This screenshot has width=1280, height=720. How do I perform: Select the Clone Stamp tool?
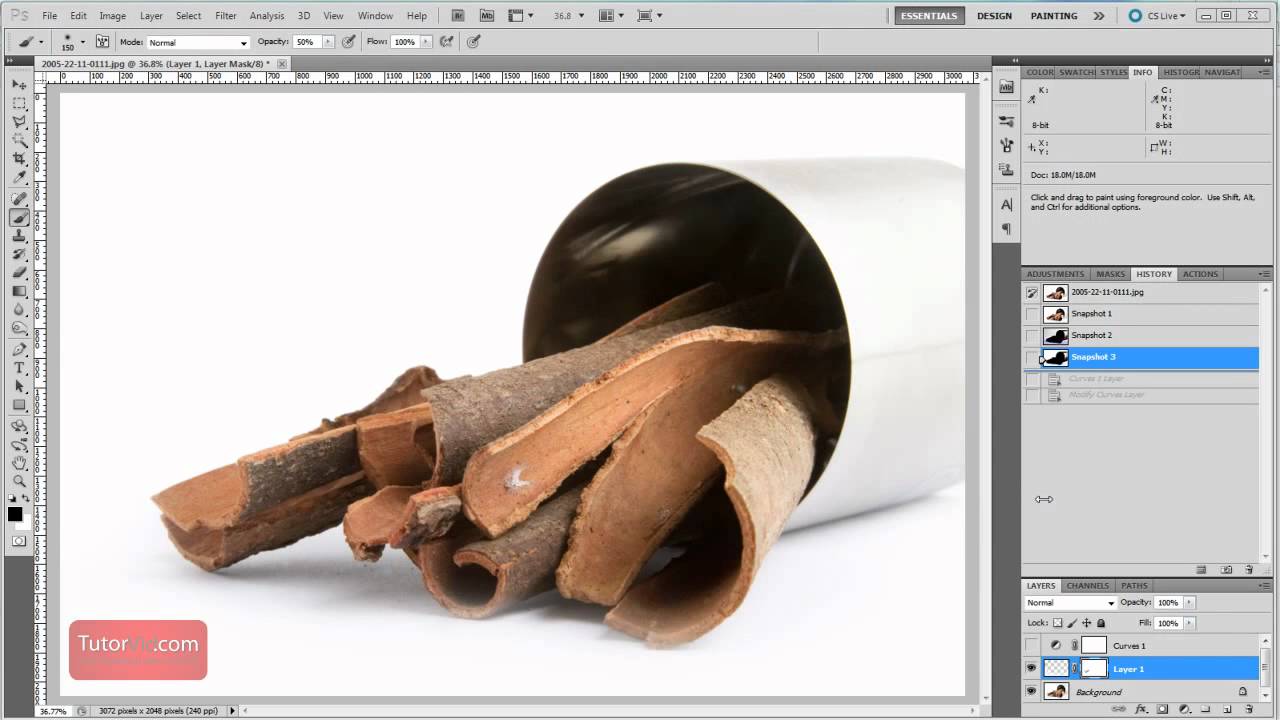[19, 236]
